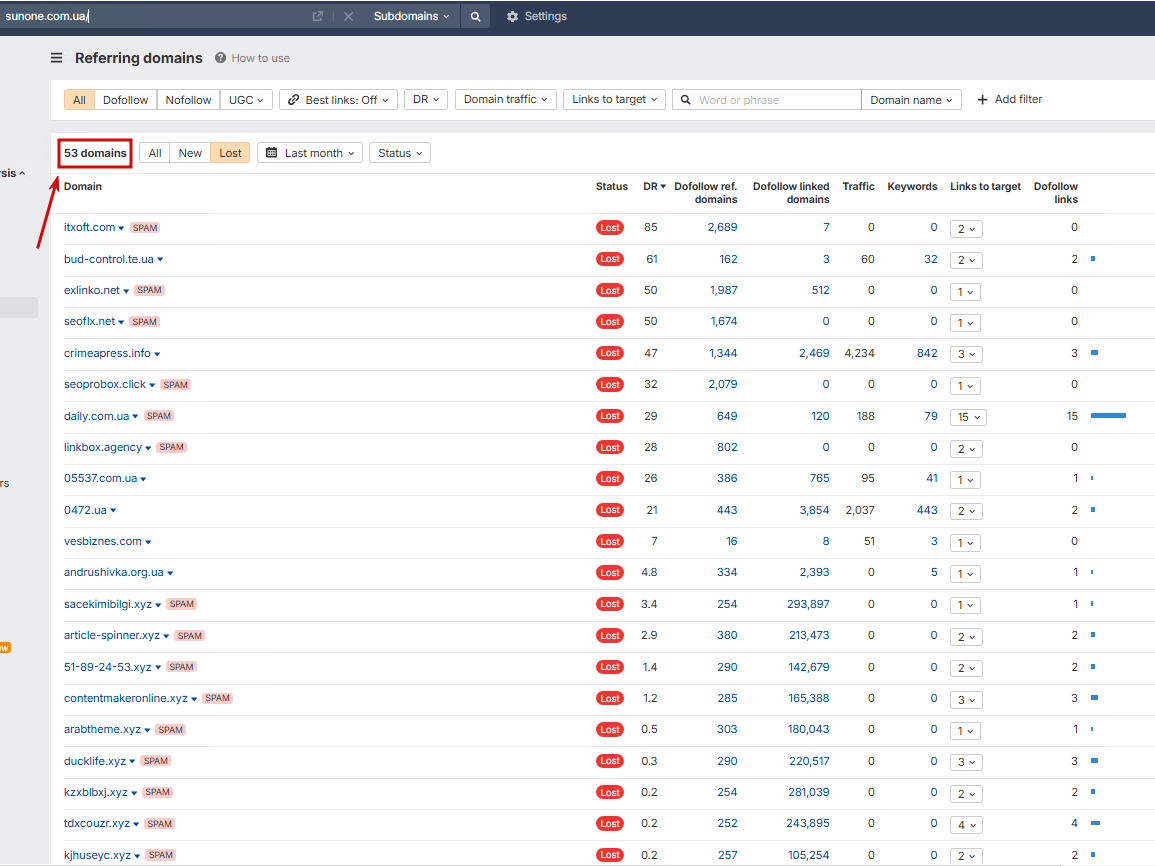Click the link icon in Best links
The image size is (1155, 866).
293,99
